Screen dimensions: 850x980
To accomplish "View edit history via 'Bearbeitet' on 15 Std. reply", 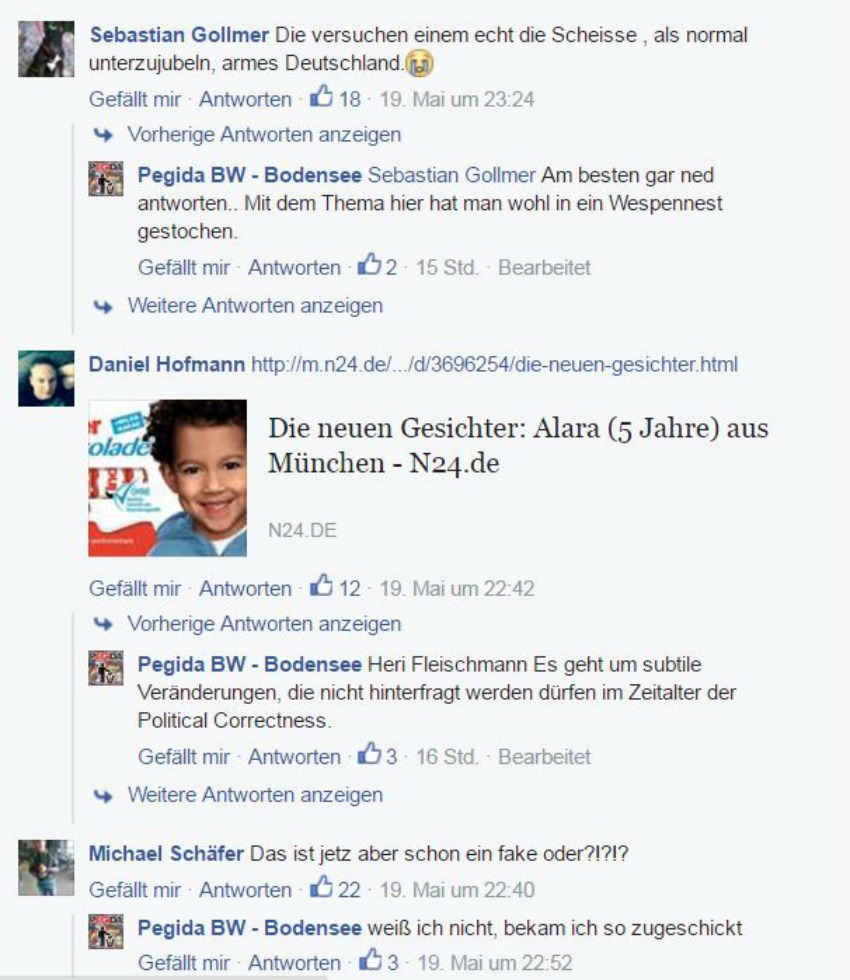I will click(x=544, y=268).
